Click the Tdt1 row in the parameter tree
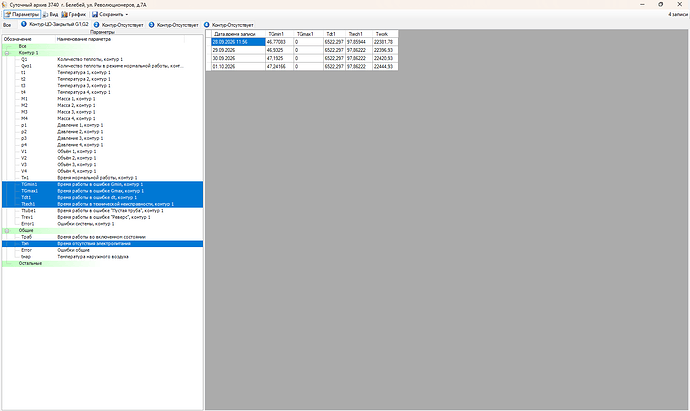This screenshot has width=690, height=411. (102, 198)
